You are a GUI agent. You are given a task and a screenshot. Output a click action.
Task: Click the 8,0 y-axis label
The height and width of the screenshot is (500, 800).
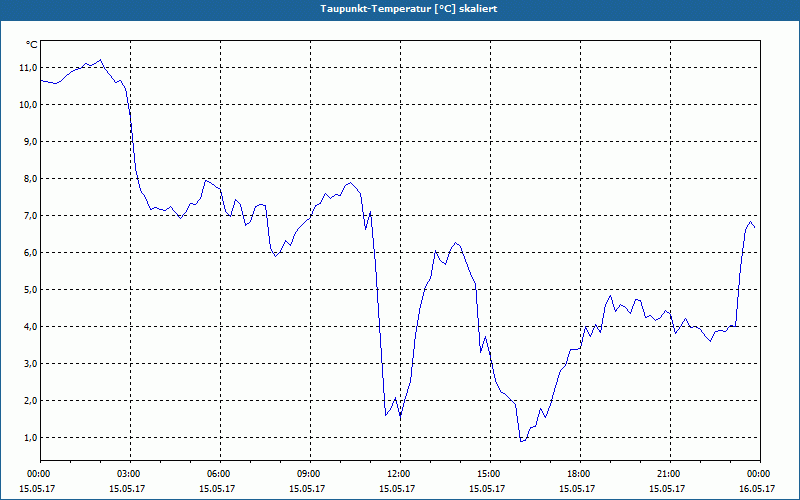click(x=30, y=179)
